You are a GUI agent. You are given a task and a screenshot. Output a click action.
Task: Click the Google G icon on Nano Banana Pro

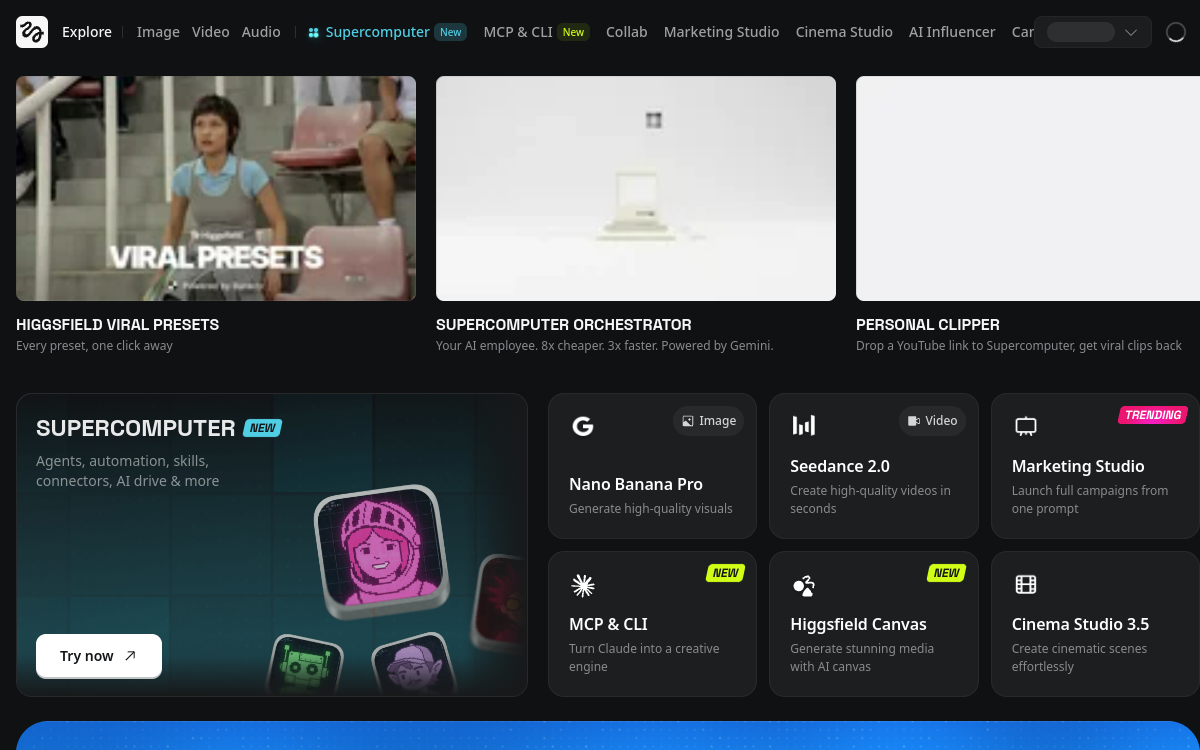[x=583, y=426]
